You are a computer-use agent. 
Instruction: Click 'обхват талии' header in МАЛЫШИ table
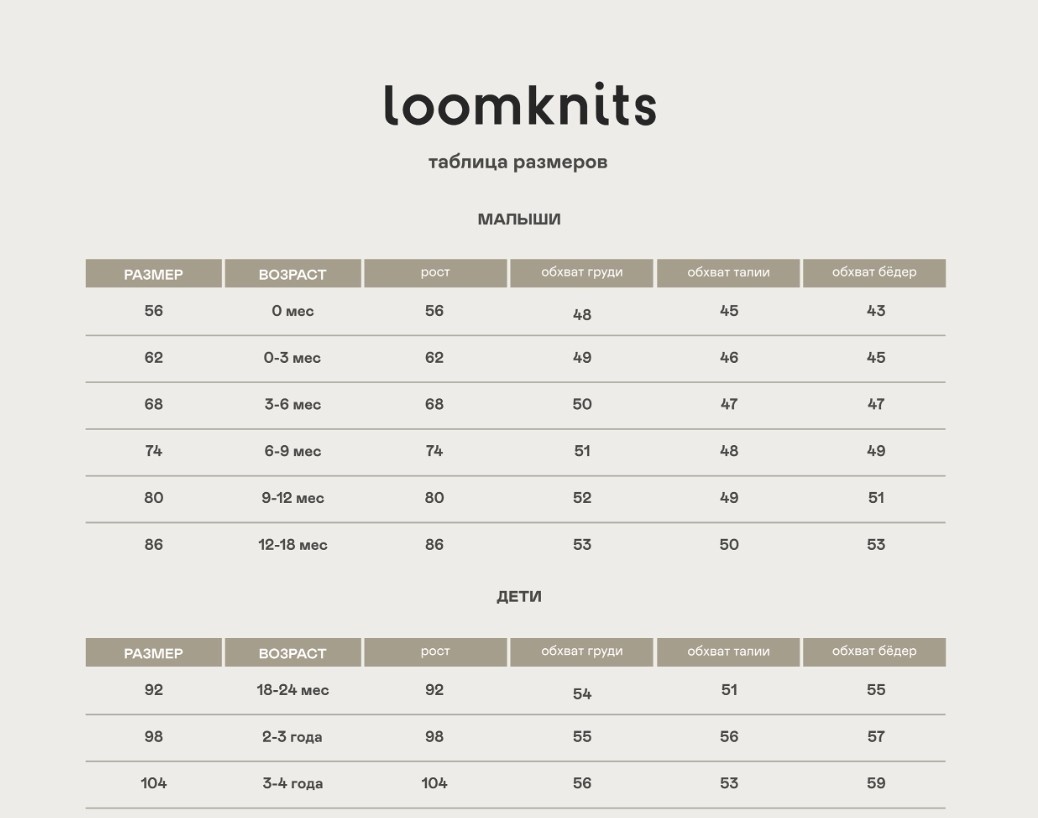click(x=728, y=273)
